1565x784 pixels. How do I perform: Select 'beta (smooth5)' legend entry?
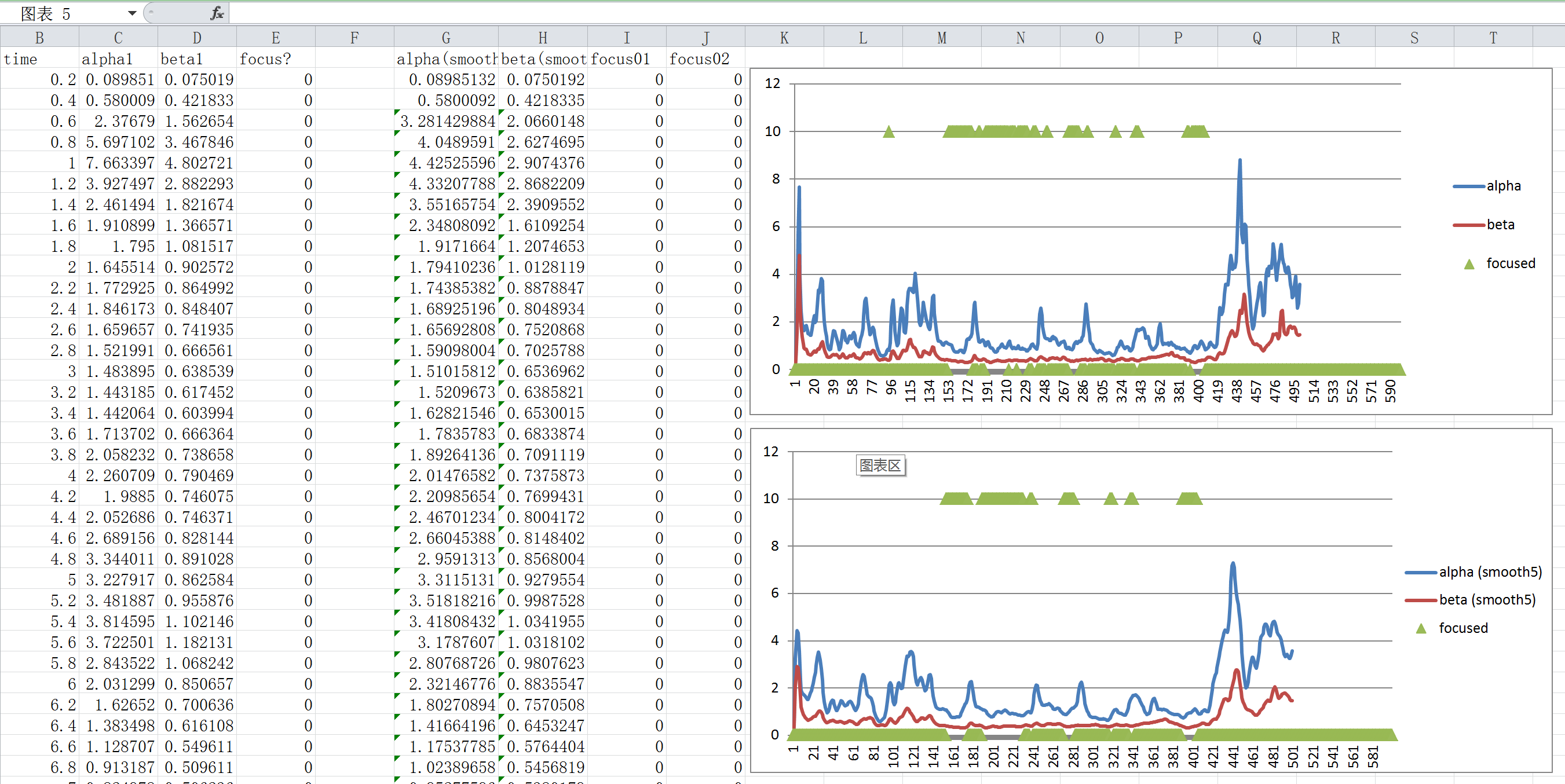(1470, 600)
